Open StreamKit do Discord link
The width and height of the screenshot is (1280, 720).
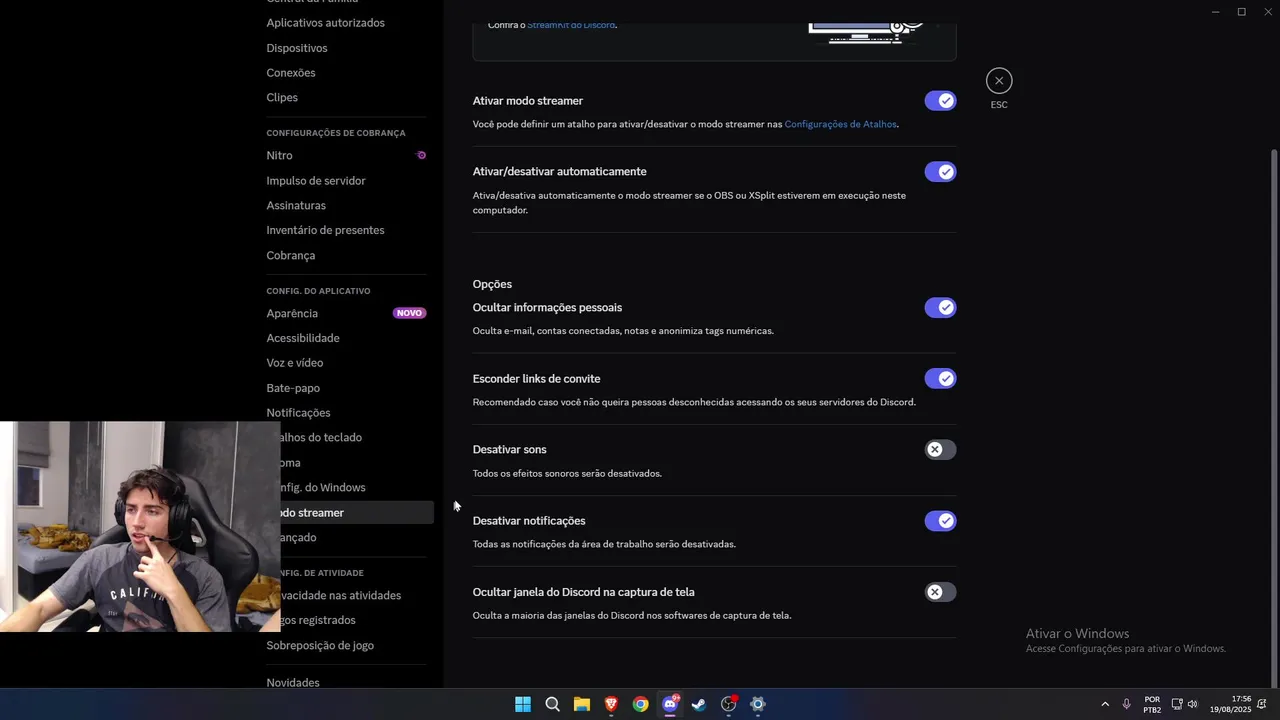(571, 25)
